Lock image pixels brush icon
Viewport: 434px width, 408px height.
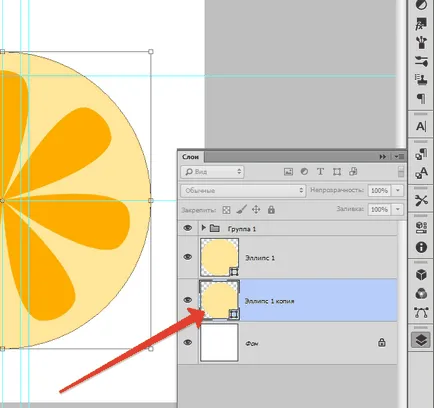(x=241, y=209)
